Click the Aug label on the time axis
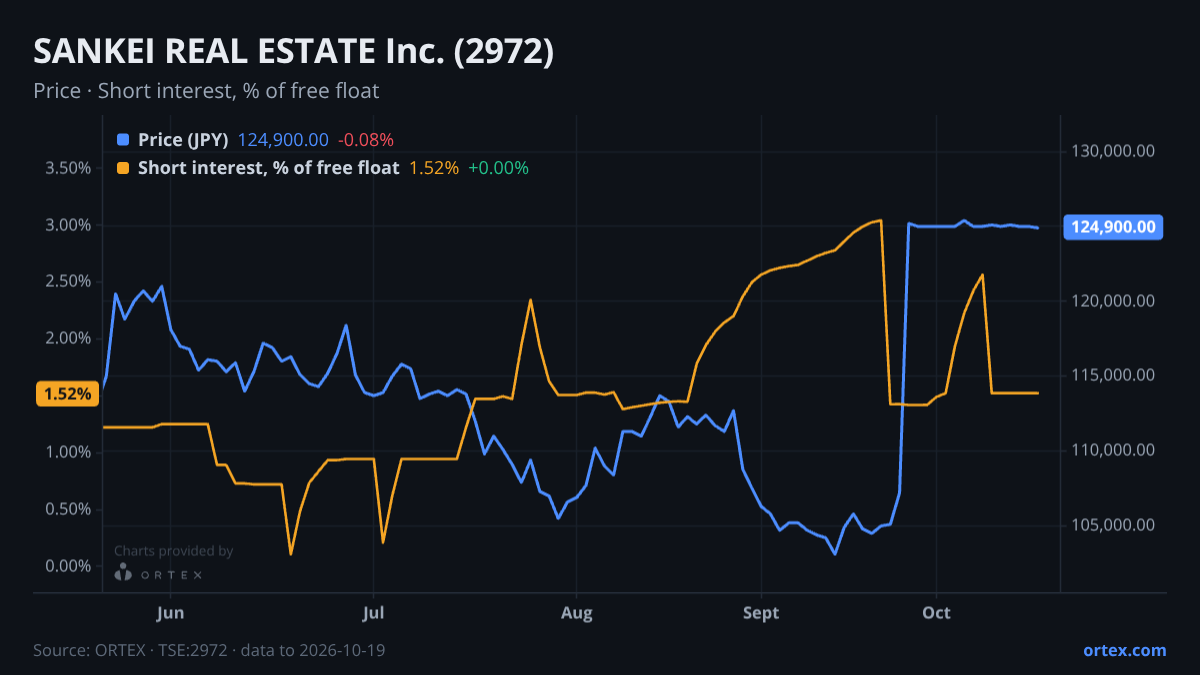The width and height of the screenshot is (1200, 675). (x=577, y=612)
